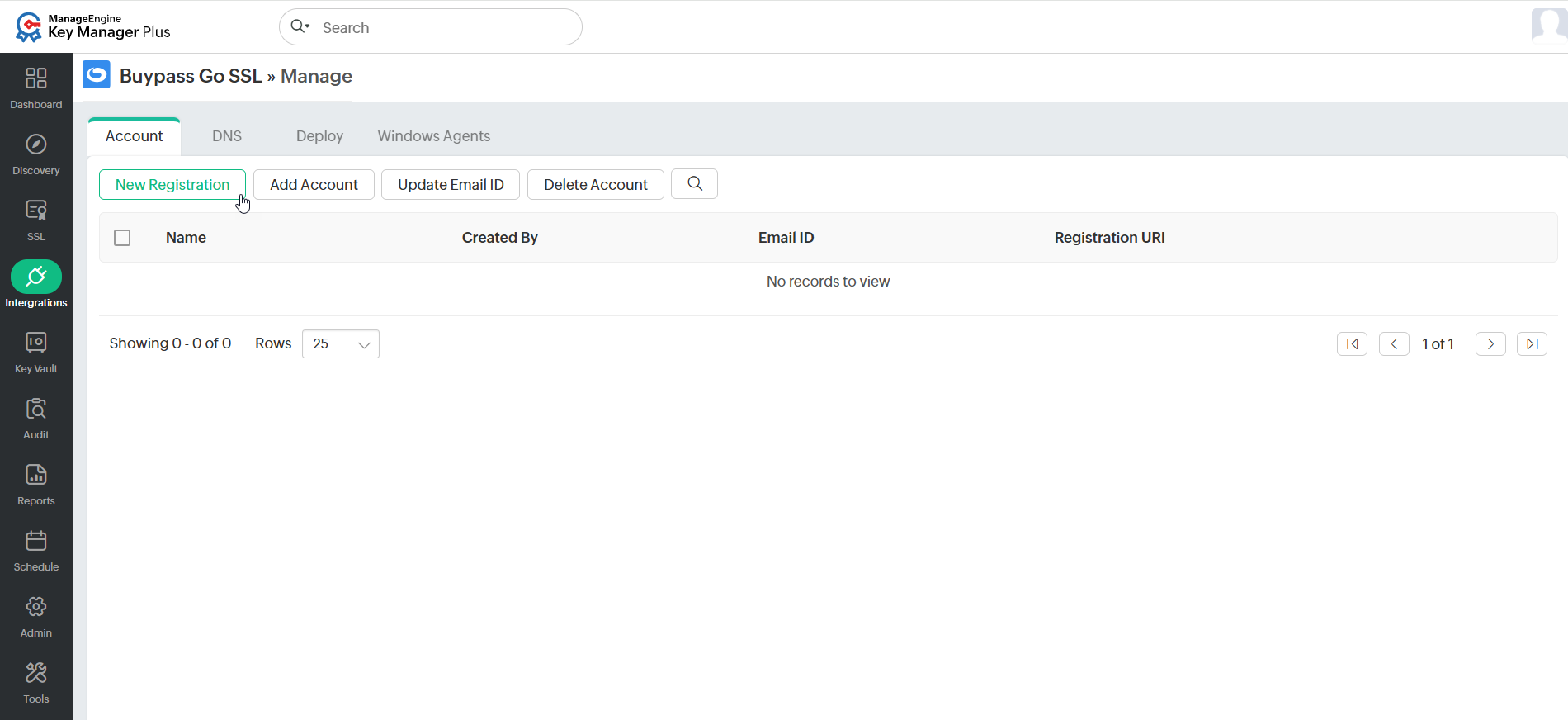Open the table search magnifier button
Viewport: 1568px width, 720px height.
point(695,184)
